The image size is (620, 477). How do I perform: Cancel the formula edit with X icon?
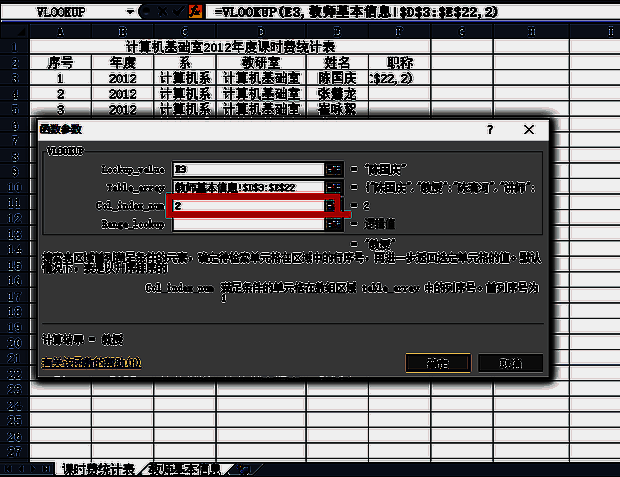point(162,12)
